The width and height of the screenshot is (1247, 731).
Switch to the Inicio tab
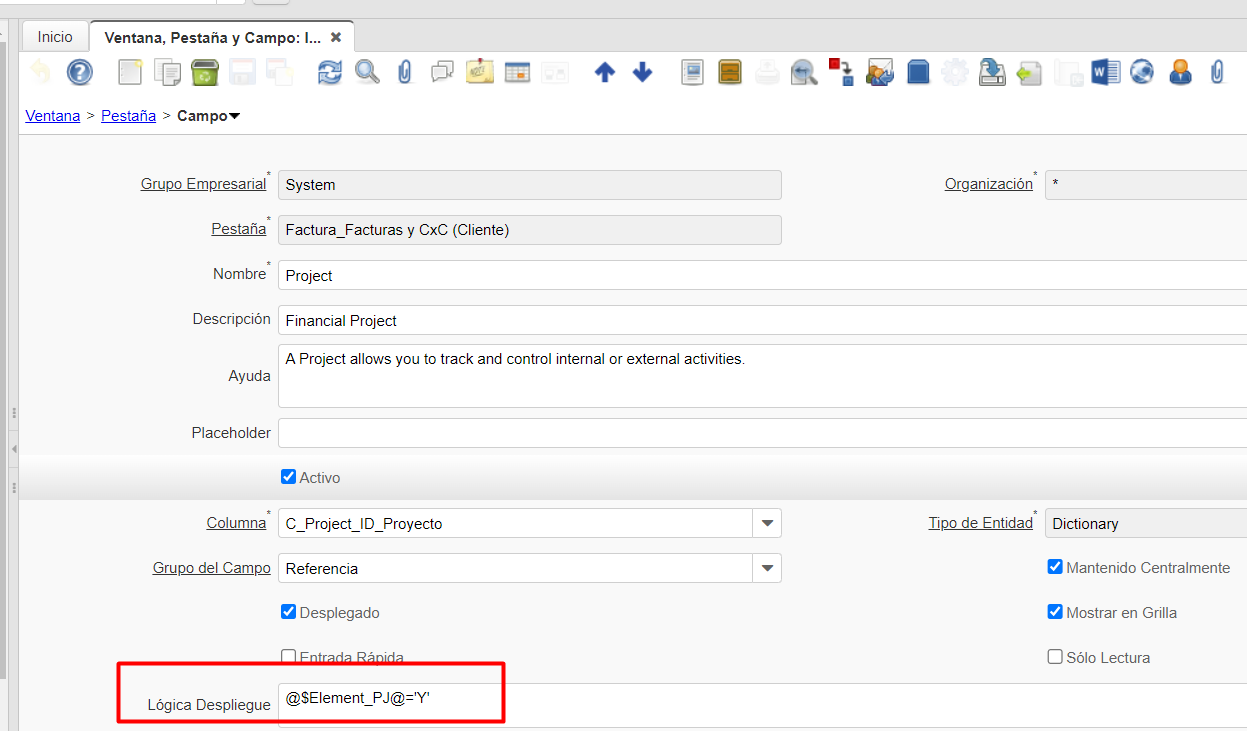pyautogui.click(x=55, y=37)
